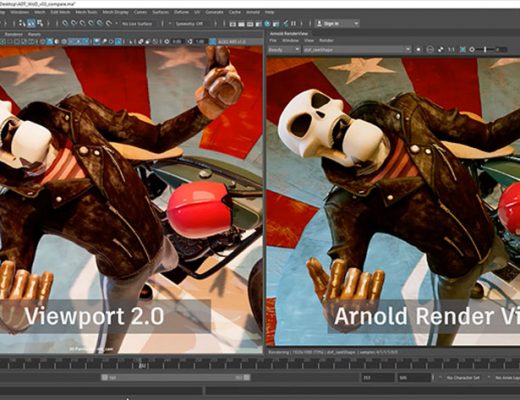This screenshot has height=400, width=520.
Task: Open the Beauty AOV dropdown
Action: (284, 50)
